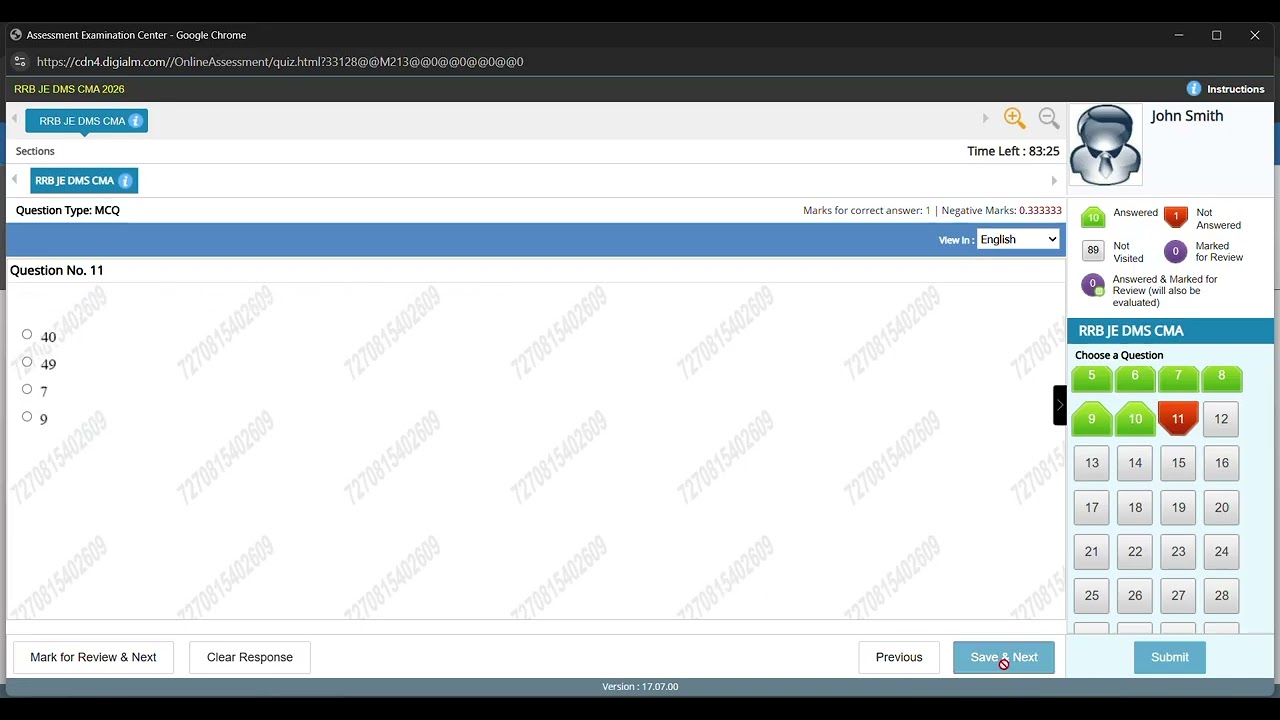Click the browser address bar URL
Image resolution: width=1280 pixels, height=720 pixels.
[280, 62]
